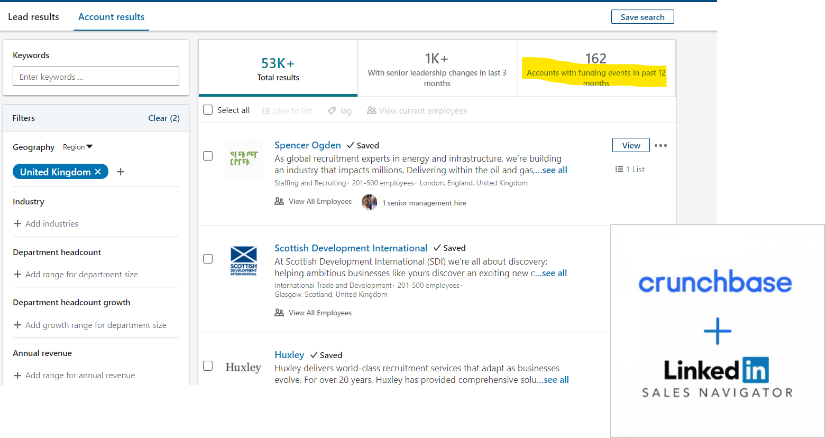Viewport: 825px width, 438px height.
Task: Open Spencer Ogden company logo
Action: click(244, 158)
